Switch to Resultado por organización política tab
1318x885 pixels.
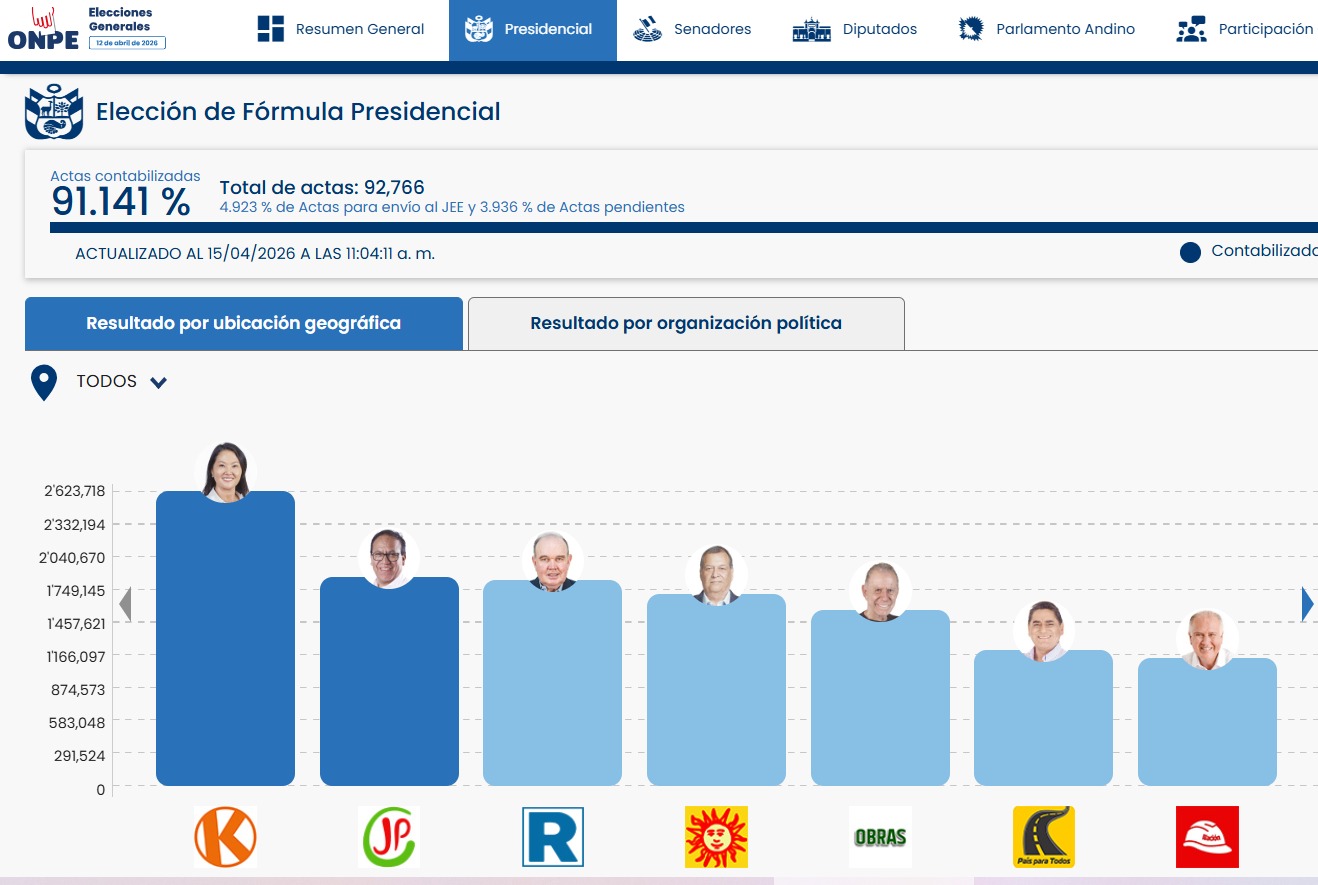point(686,324)
